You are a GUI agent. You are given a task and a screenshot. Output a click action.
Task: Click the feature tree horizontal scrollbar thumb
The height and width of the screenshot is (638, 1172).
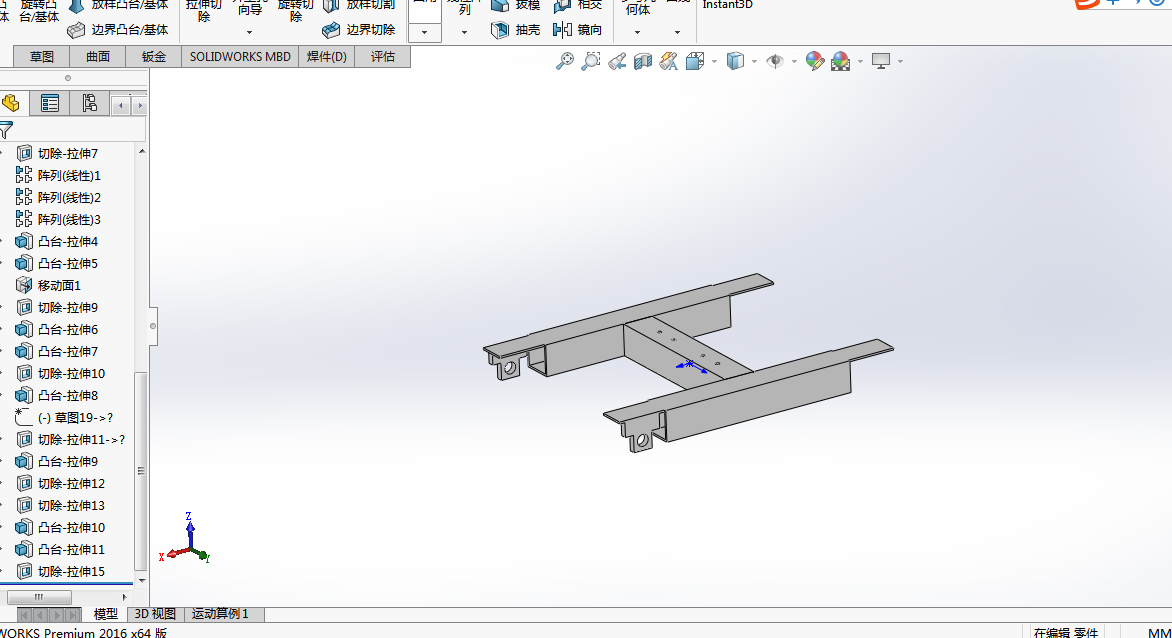click(x=39, y=597)
